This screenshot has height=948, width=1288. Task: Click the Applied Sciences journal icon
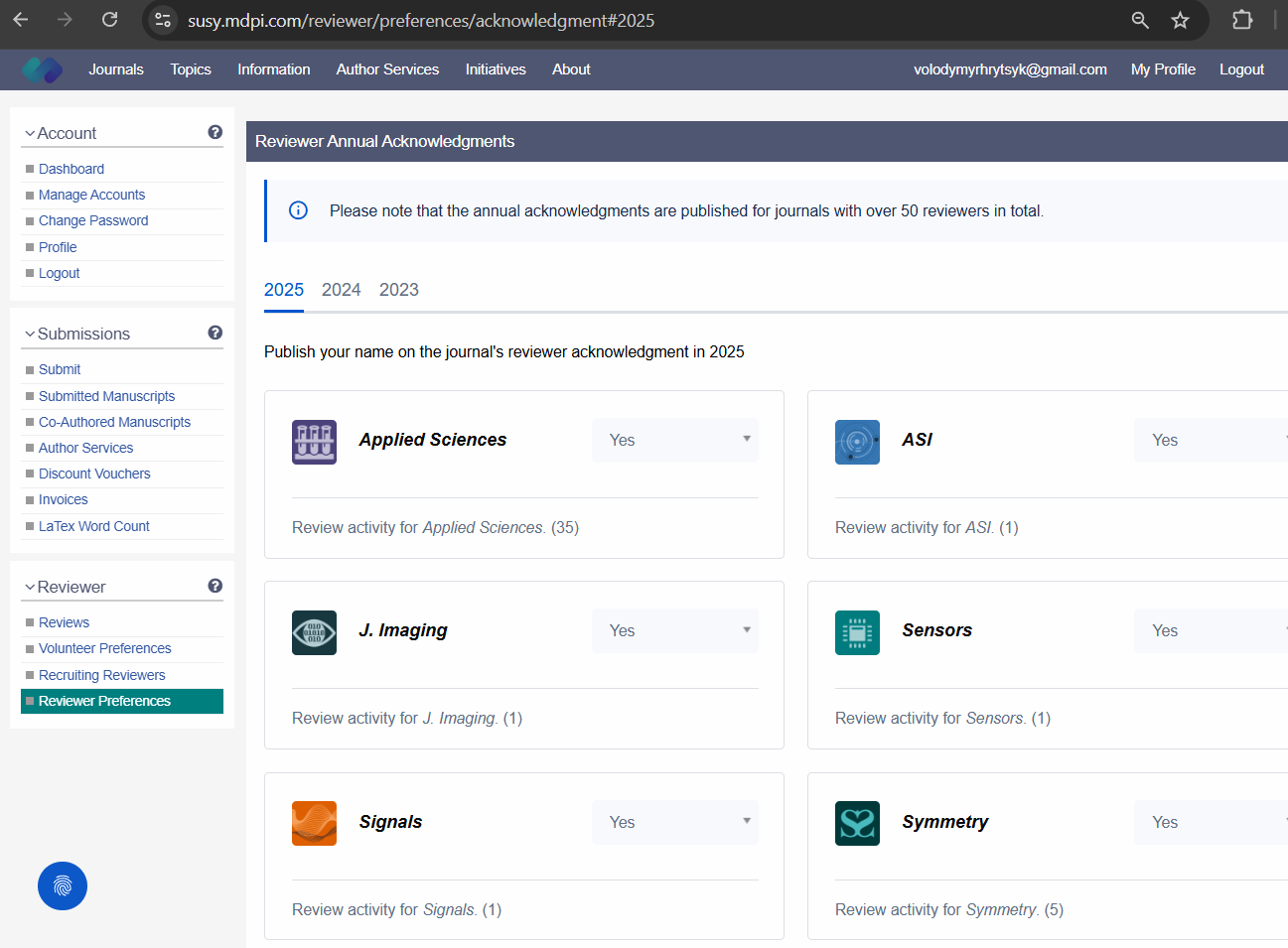coord(314,442)
